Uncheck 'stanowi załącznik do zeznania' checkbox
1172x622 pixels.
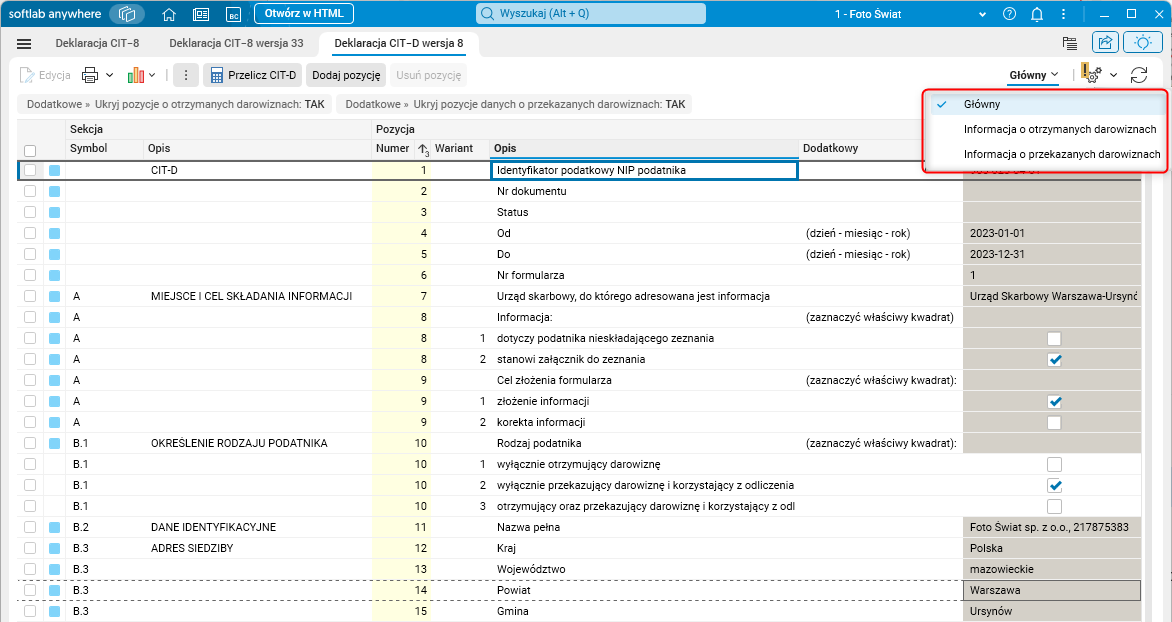1054,360
